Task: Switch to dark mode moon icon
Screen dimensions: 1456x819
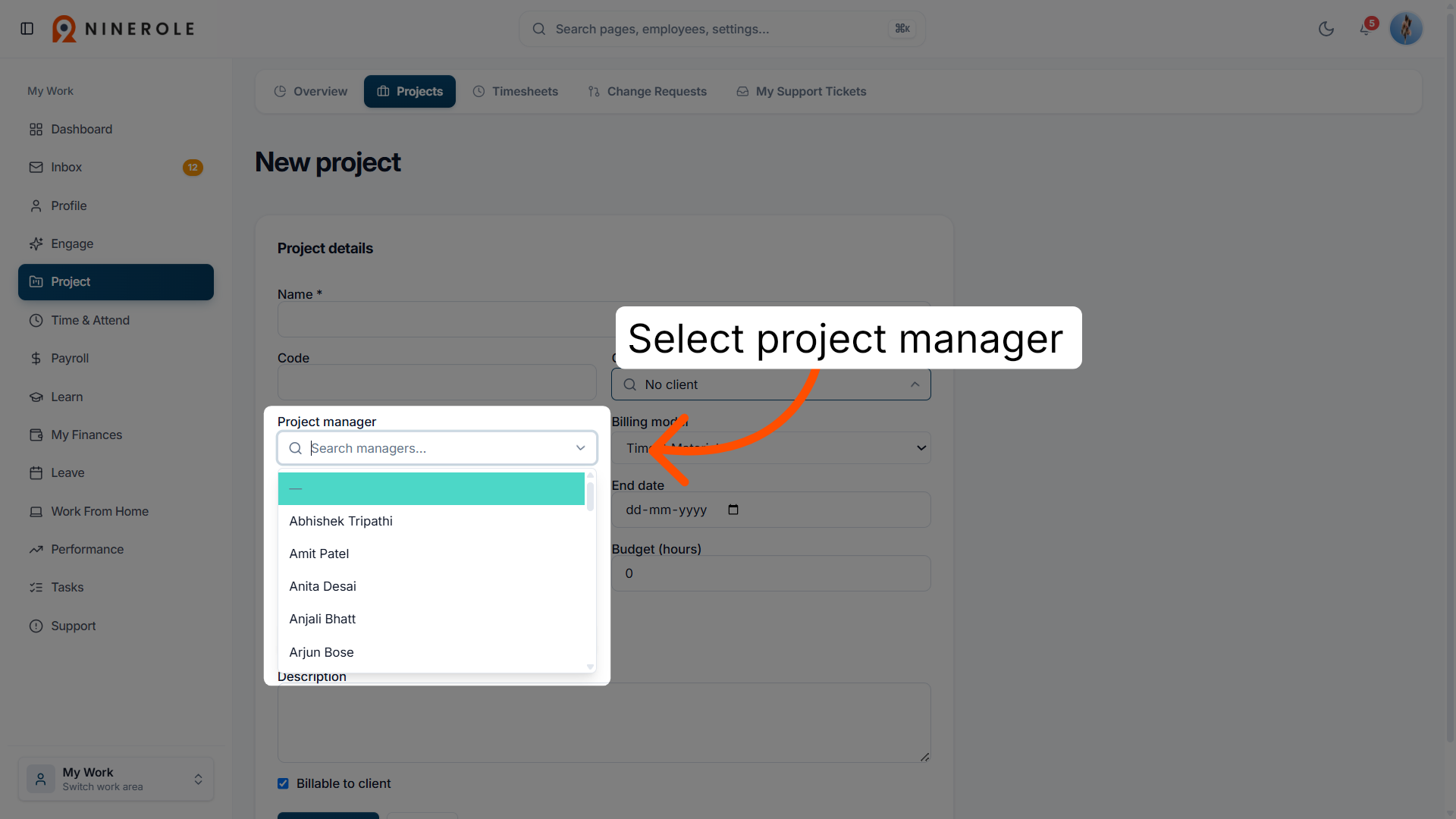Action: tap(1326, 29)
